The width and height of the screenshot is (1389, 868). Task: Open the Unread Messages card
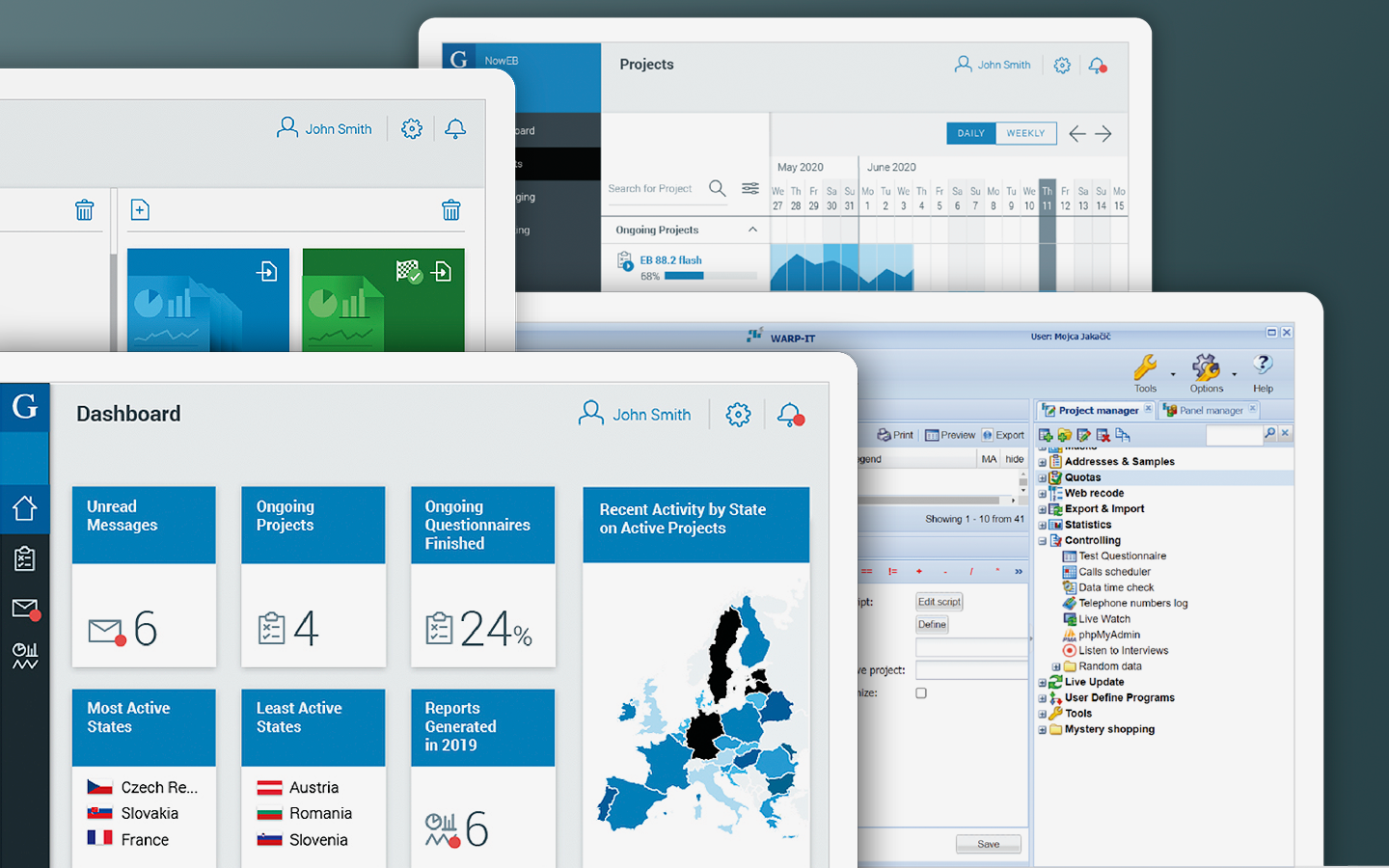tap(144, 577)
